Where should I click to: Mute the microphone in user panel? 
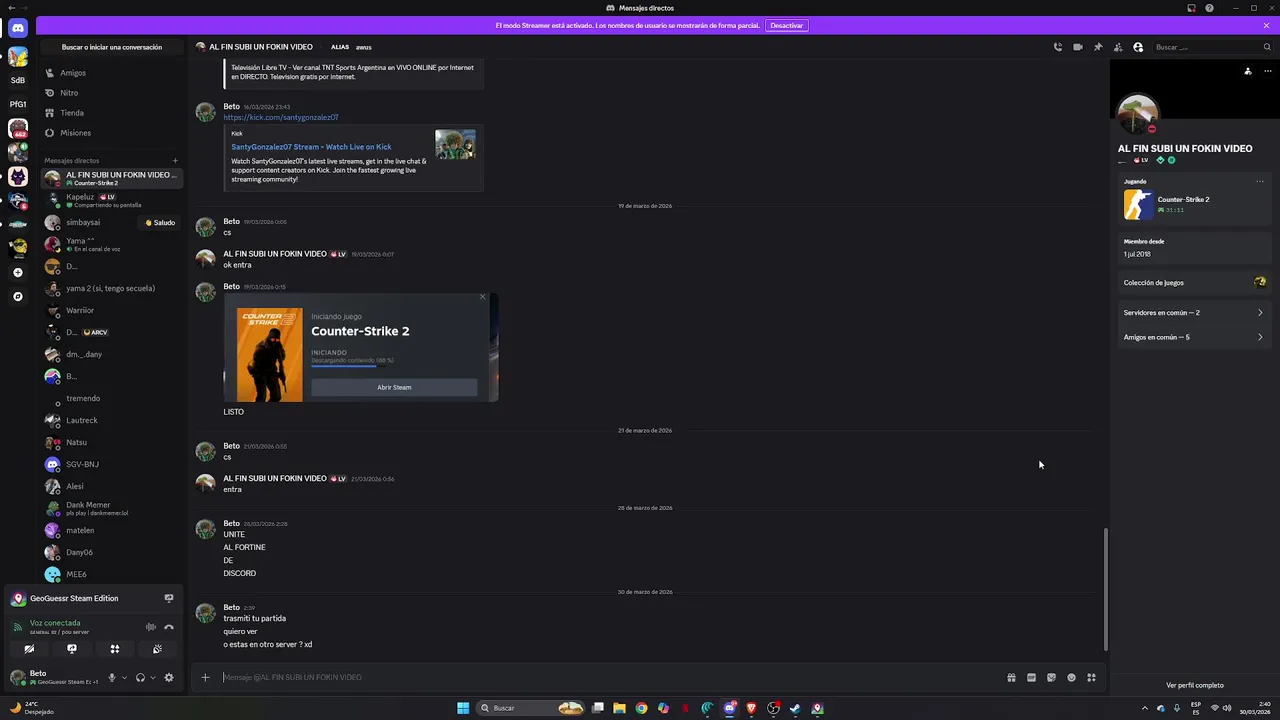tap(112, 677)
